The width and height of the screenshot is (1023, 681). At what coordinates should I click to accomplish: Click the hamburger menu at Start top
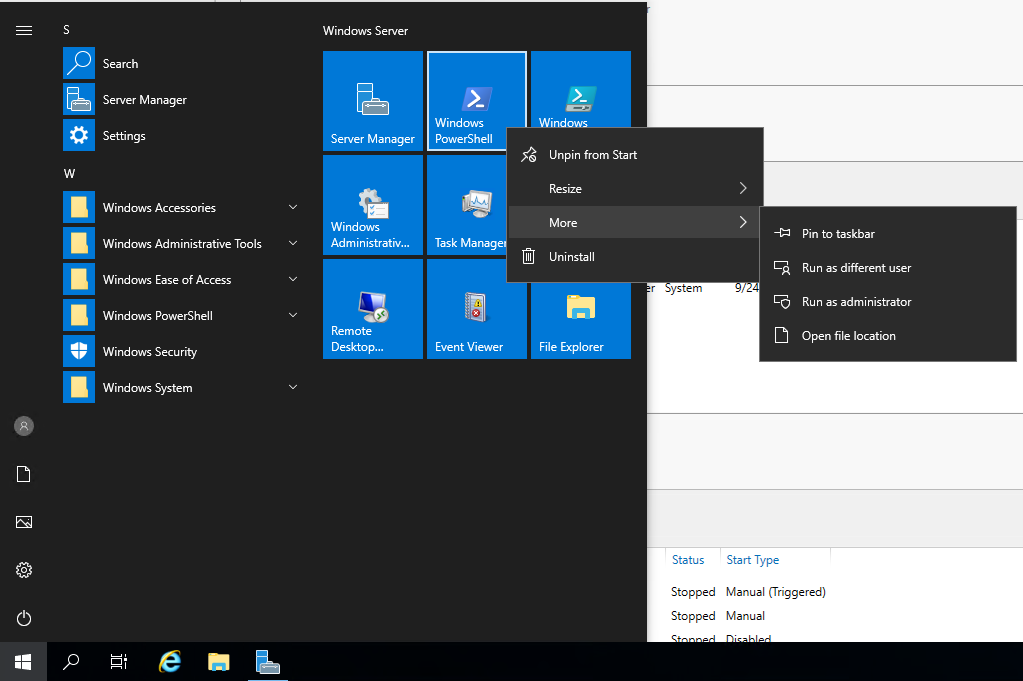[24, 30]
